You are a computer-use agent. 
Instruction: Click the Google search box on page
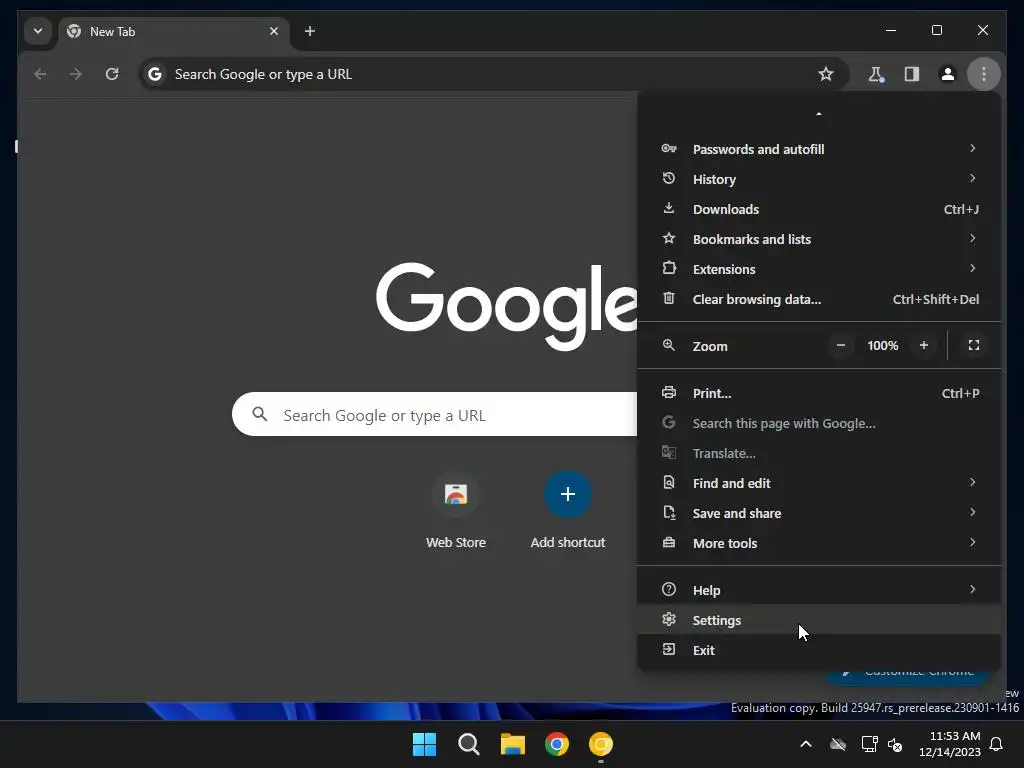[x=434, y=415]
